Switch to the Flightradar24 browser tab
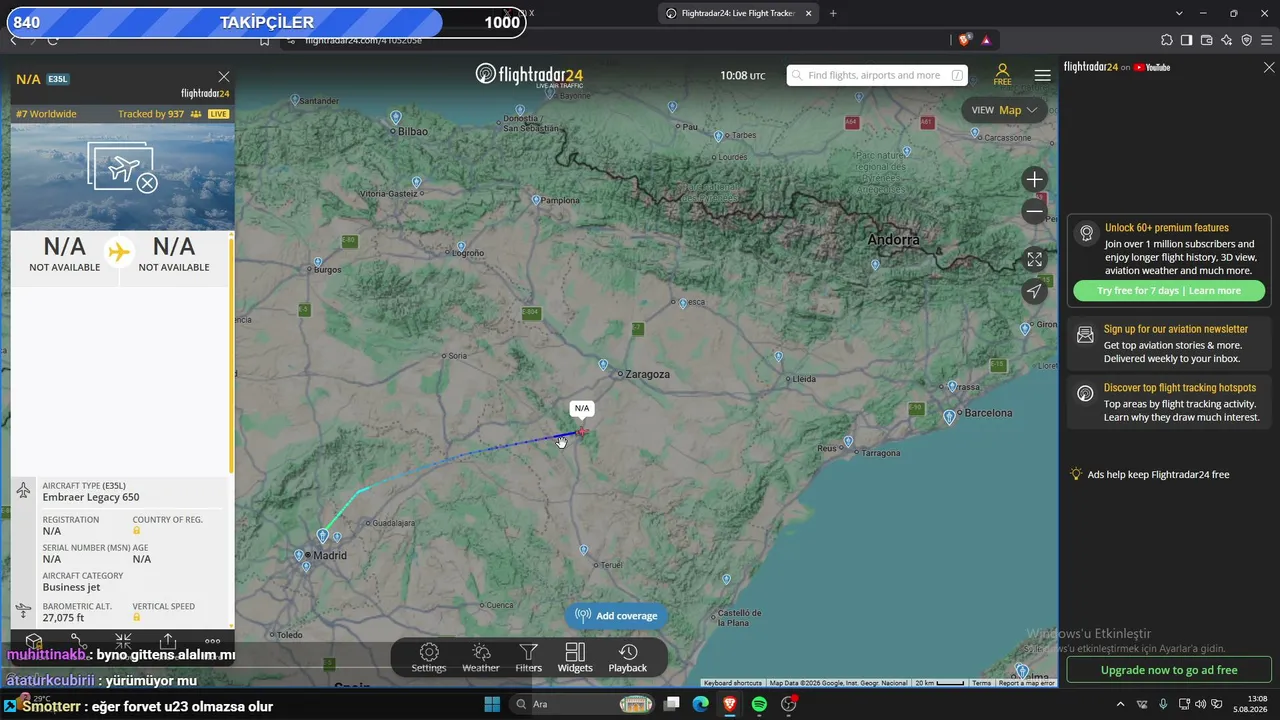This screenshot has width=1280, height=720. click(736, 13)
